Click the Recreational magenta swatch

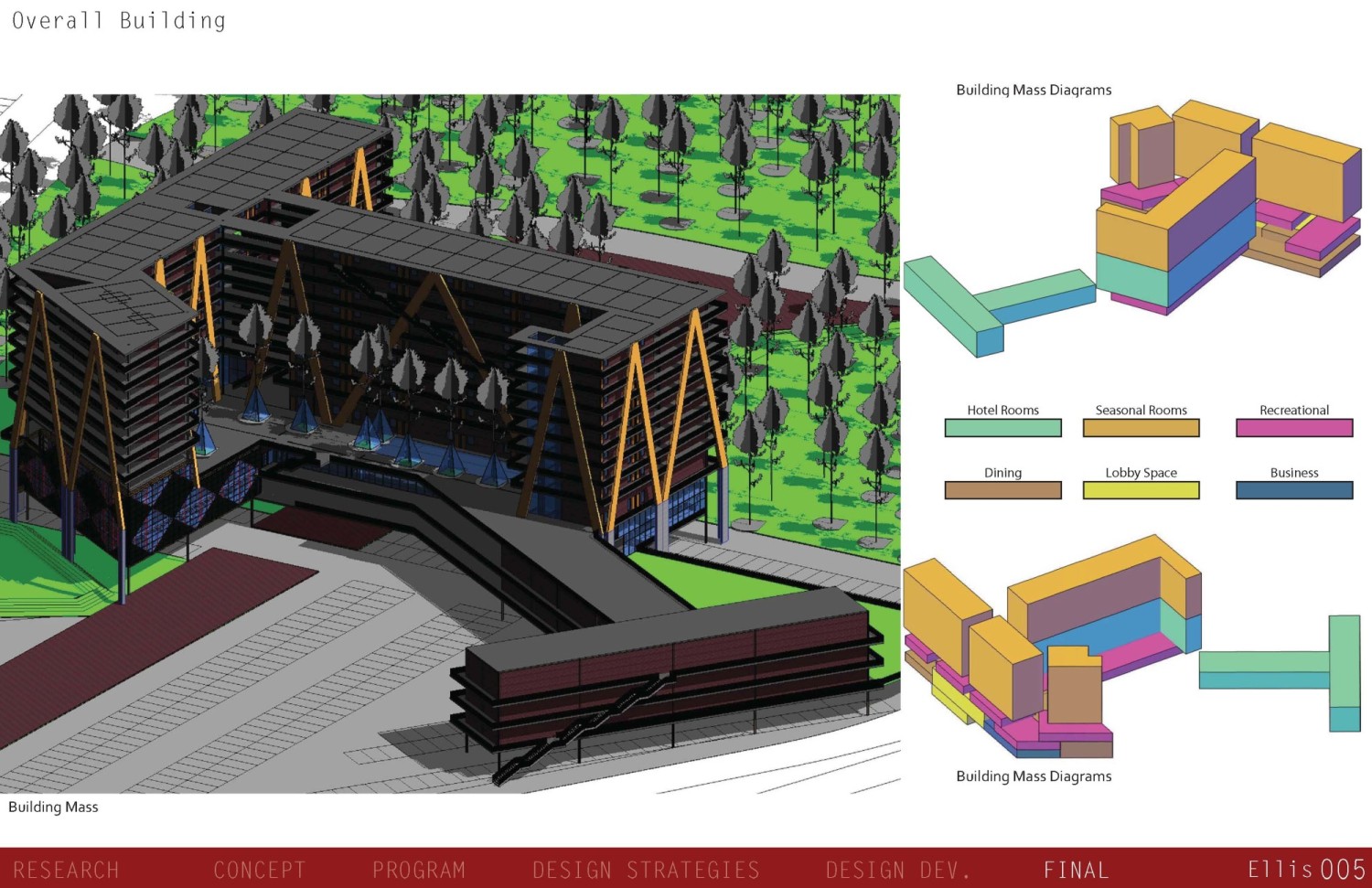coord(1294,427)
